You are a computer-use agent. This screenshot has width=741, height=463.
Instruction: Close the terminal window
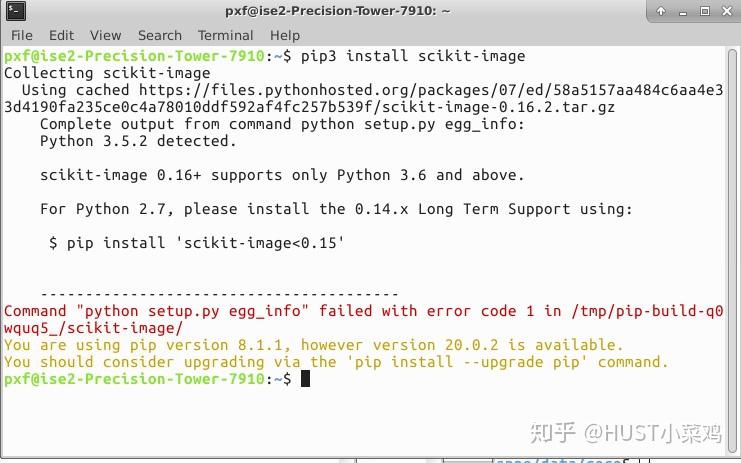point(727,11)
